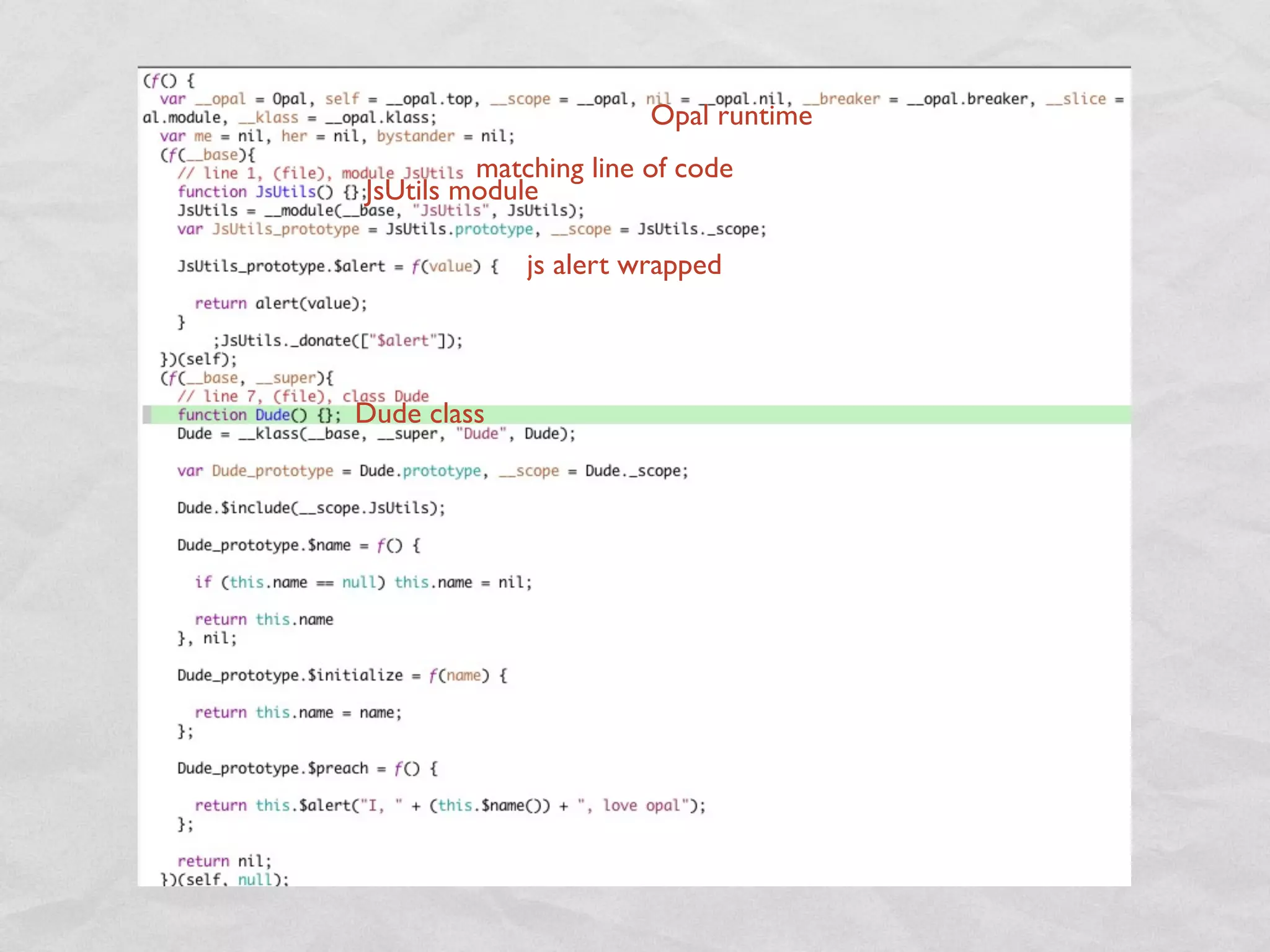The height and width of the screenshot is (952, 1270).
Task: Click the 'Opal runtime' red annotation
Action: pos(731,117)
